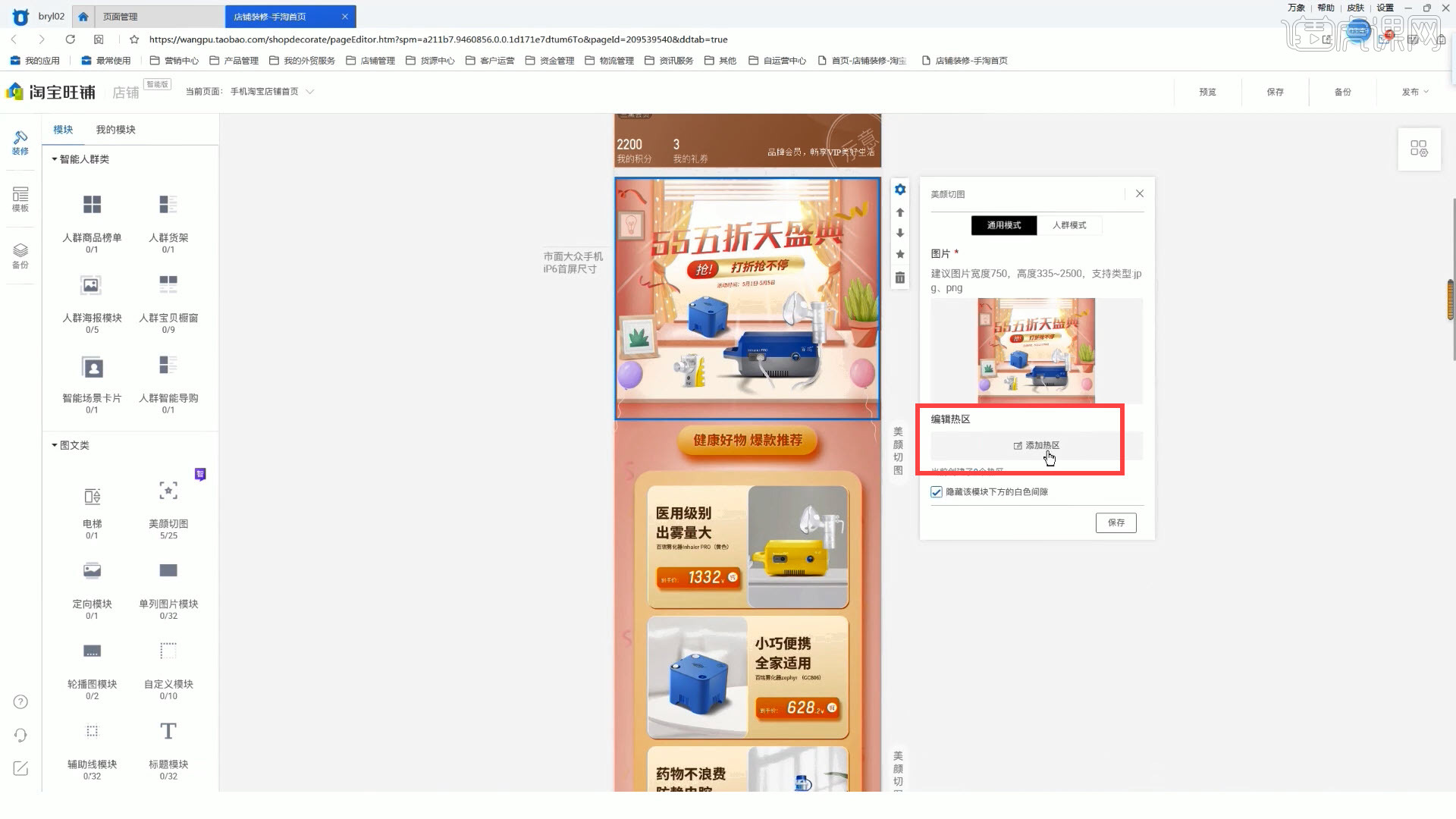Favorite the module with star icon
Image resolution: width=1456 pixels, height=819 pixels.
[900, 254]
